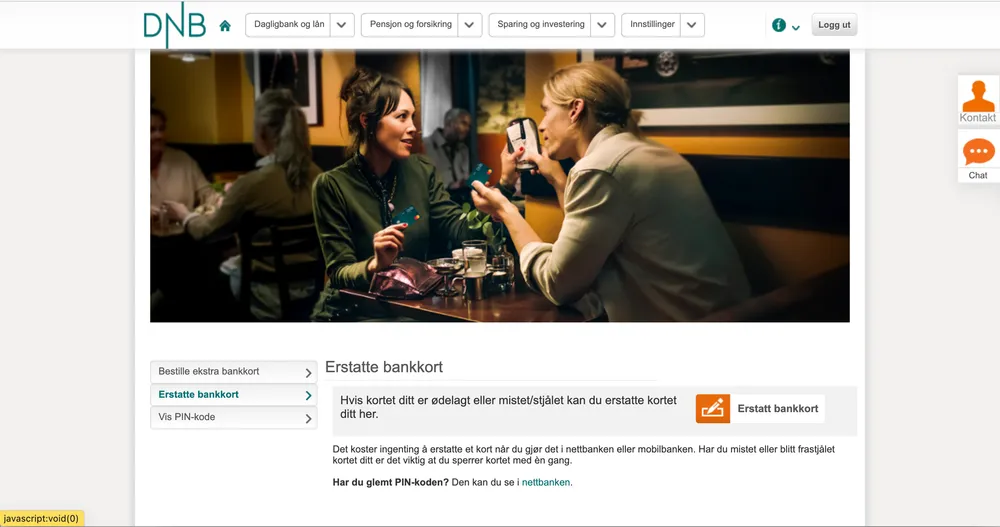Go to the DNB logo homepage
Image resolution: width=1000 pixels, height=527 pixels.
174,26
